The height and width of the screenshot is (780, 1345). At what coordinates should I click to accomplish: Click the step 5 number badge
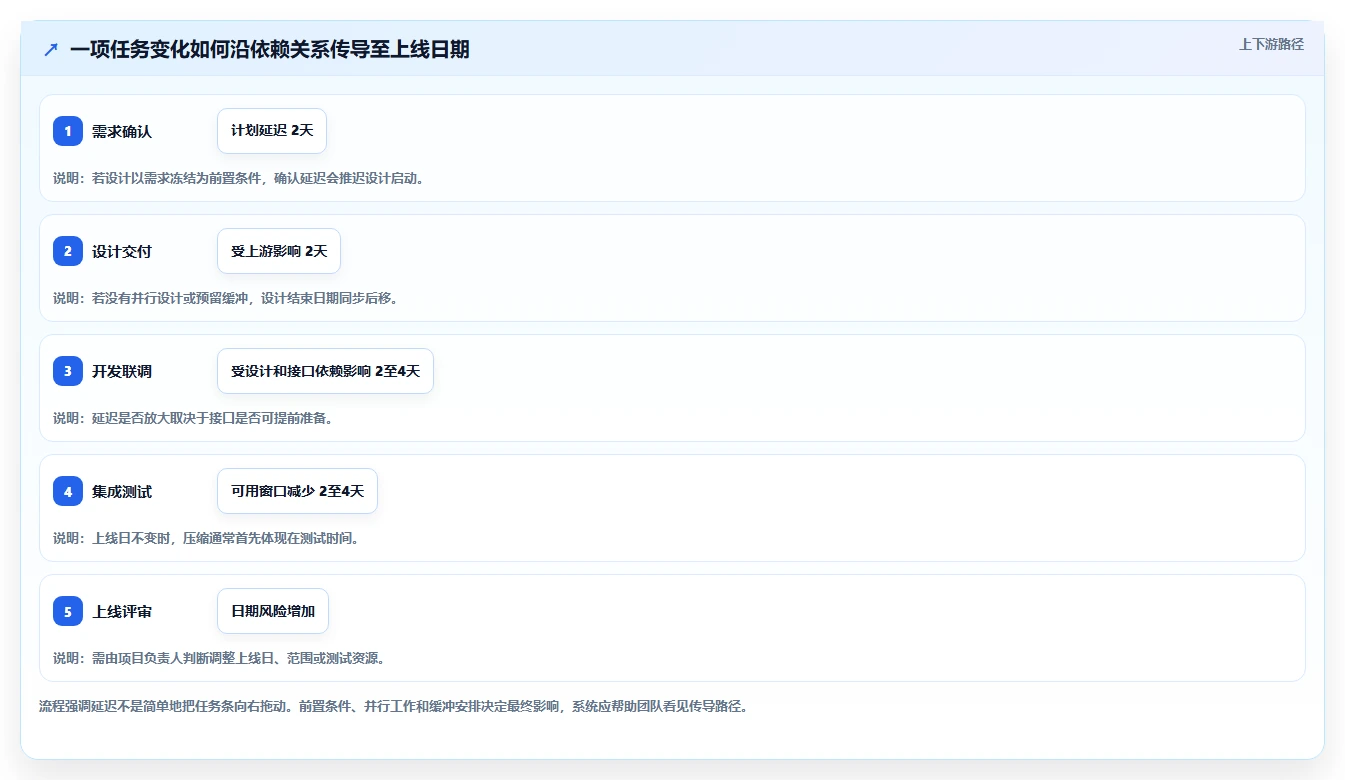coord(68,611)
